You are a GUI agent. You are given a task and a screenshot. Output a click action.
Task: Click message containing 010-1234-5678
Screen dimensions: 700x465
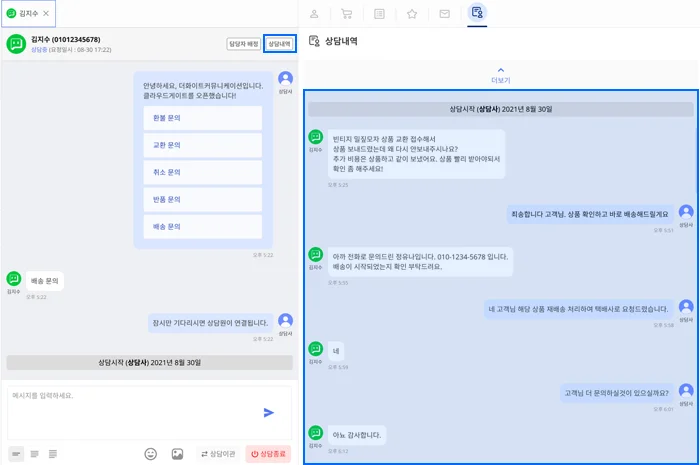click(x=420, y=262)
